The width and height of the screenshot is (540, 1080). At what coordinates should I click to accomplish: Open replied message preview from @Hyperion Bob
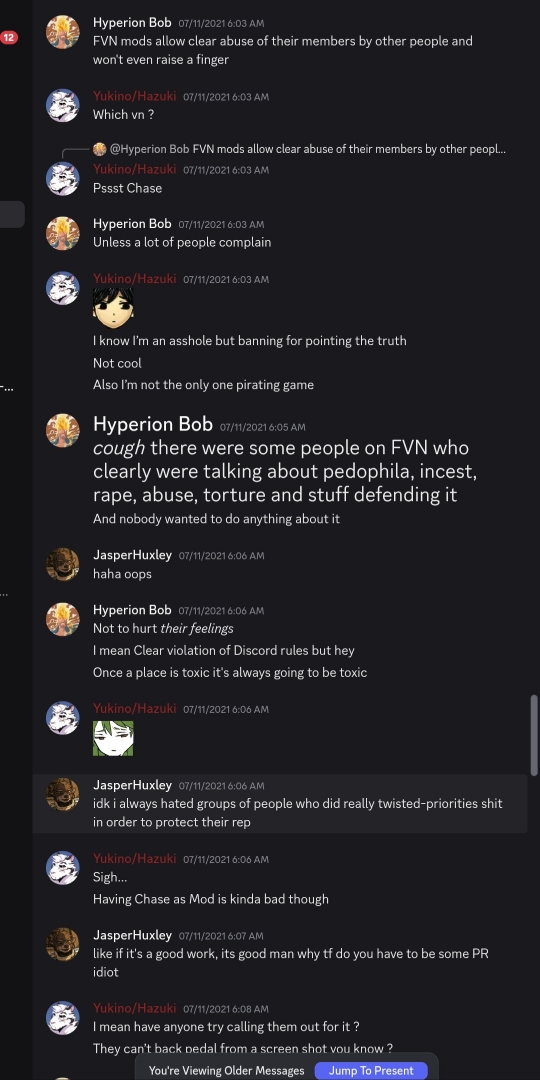(x=300, y=149)
